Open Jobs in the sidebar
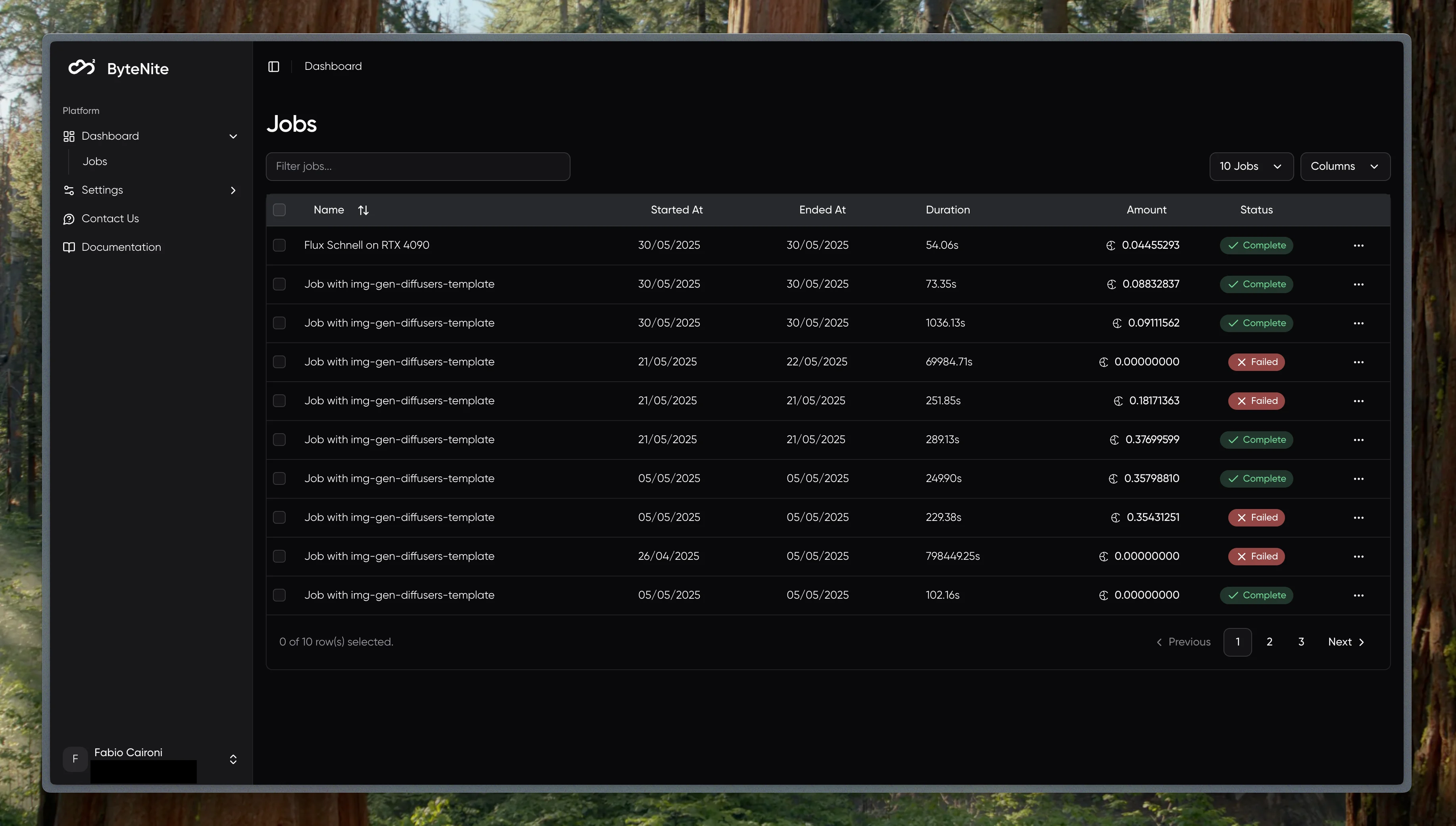Viewport: 1456px width, 826px height. pos(95,162)
